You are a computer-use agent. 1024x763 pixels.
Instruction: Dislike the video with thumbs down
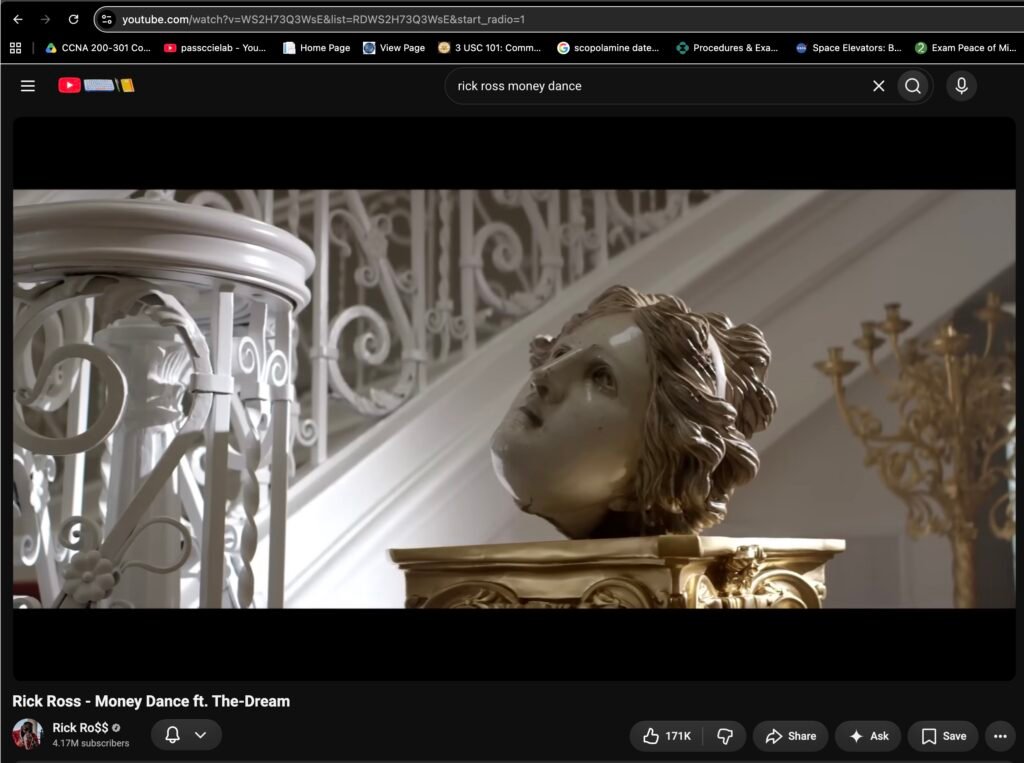[x=724, y=736]
